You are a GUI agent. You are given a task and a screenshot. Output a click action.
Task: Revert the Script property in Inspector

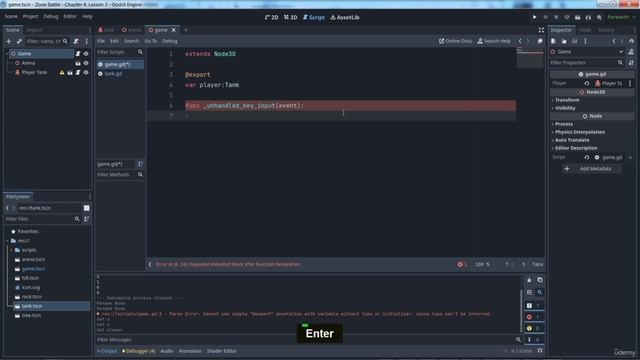(x=587, y=157)
